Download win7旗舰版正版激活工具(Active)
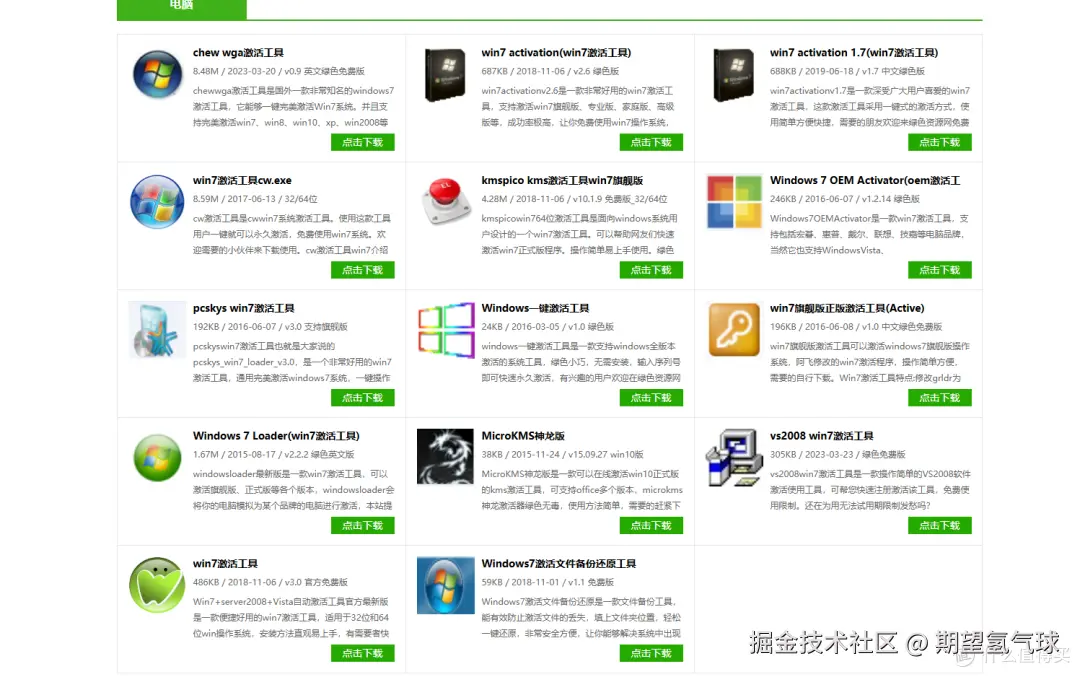Viewport: 1080px width, 677px height. click(x=939, y=398)
